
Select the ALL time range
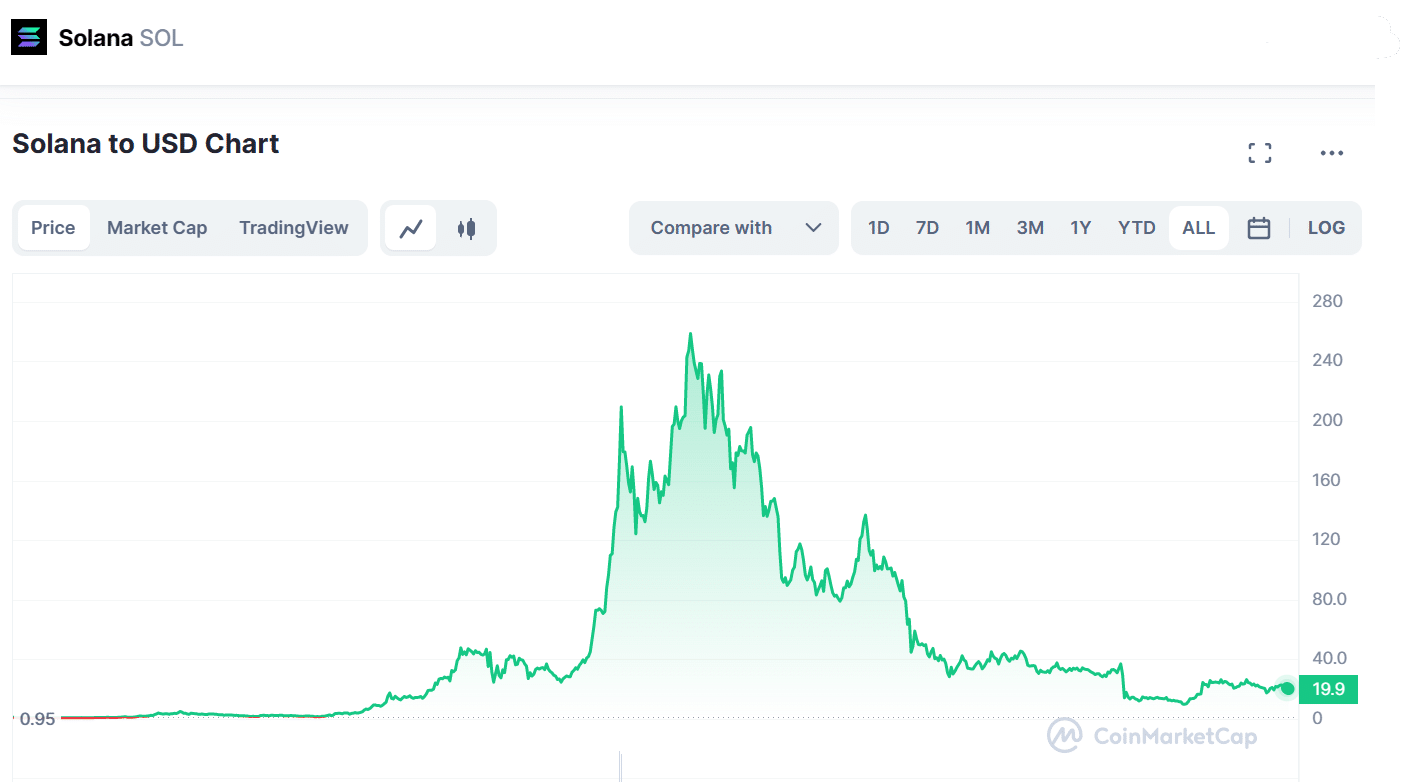[x=1198, y=228]
